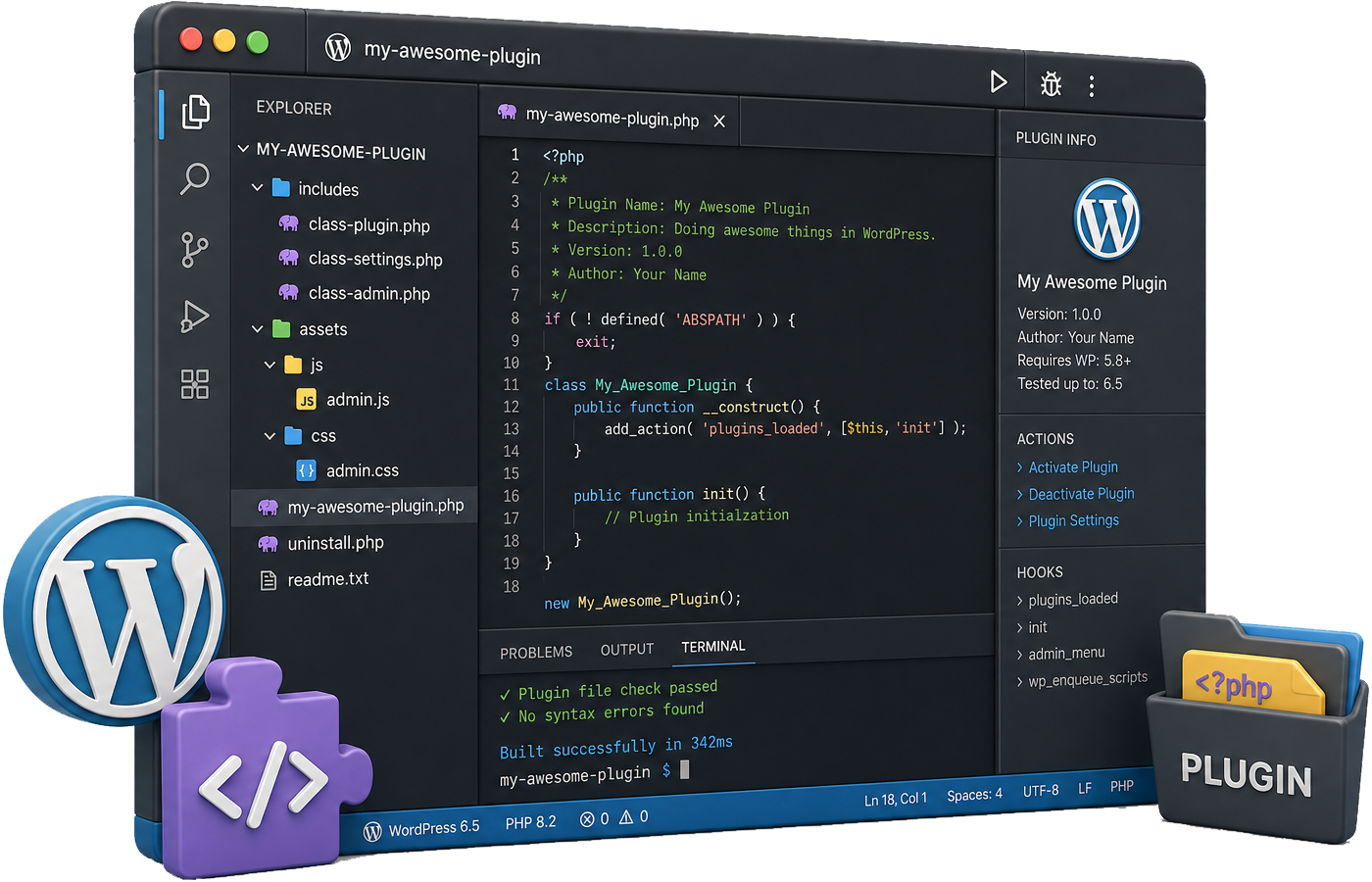The height and width of the screenshot is (882, 1372).
Task: Click the blue css folder icon
Action: (x=293, y=435)
